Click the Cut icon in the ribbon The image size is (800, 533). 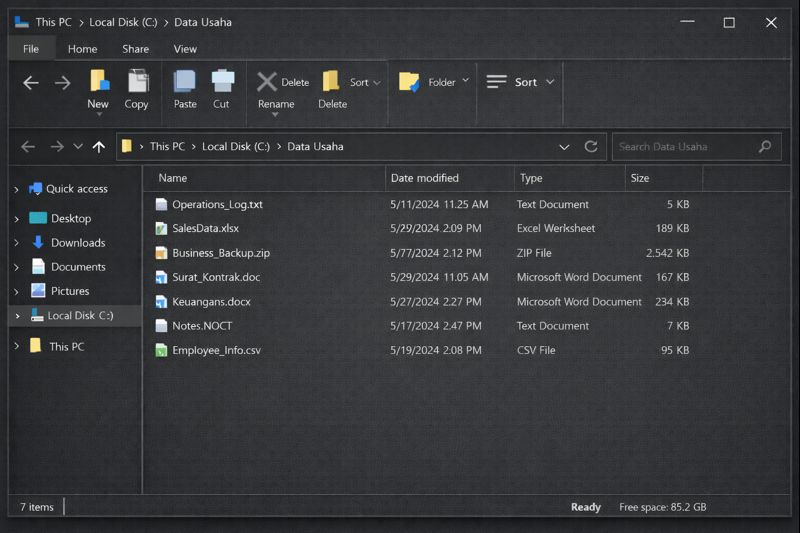tap(222, 82)
